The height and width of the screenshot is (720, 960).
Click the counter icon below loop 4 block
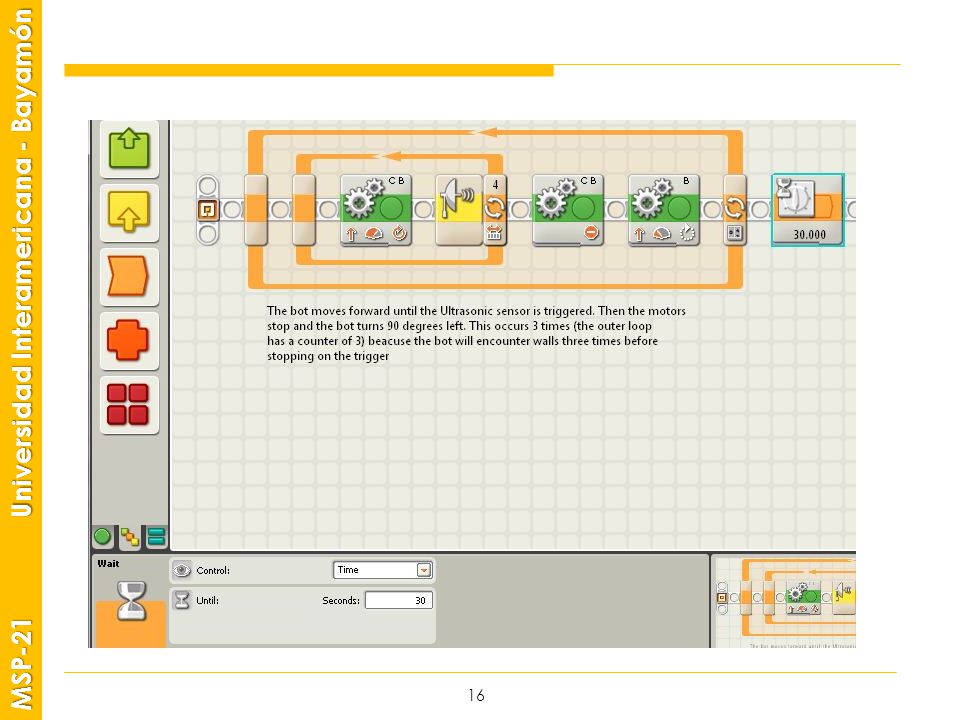494,233
